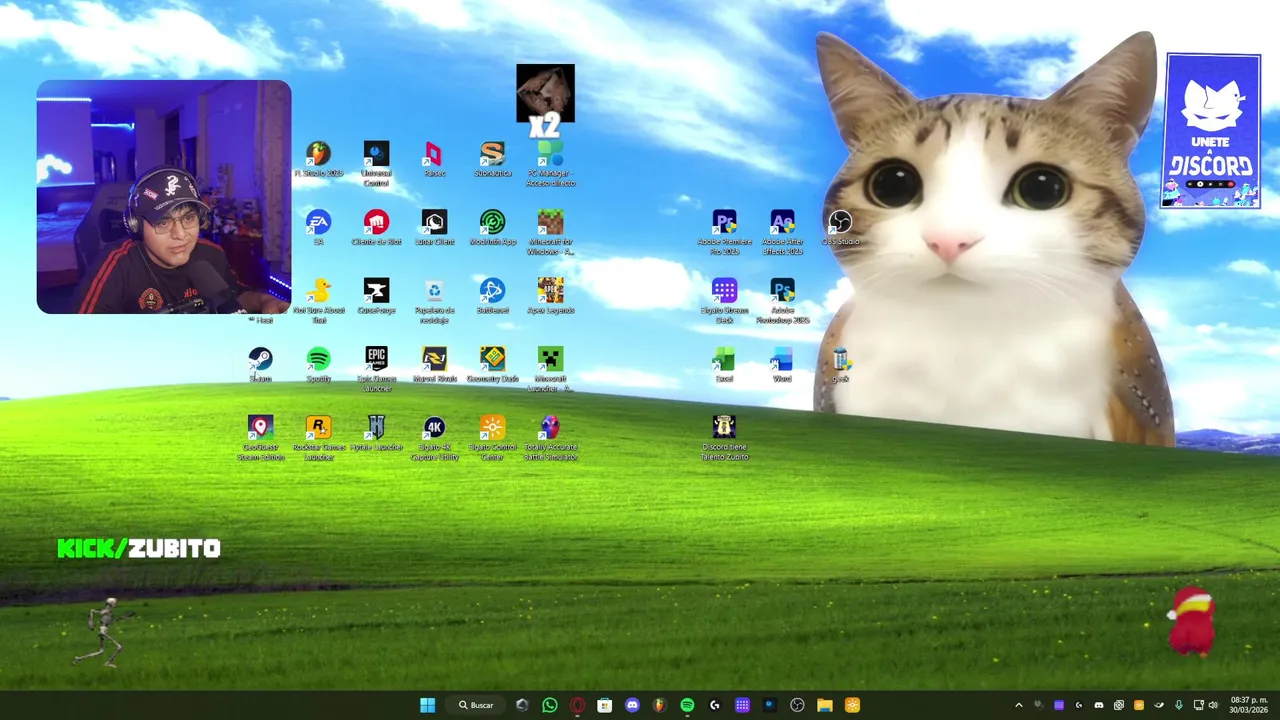Open Elgato Control Center from the taskbar
Viewport: 1280px width, 720px height.
tap(852, 705)
